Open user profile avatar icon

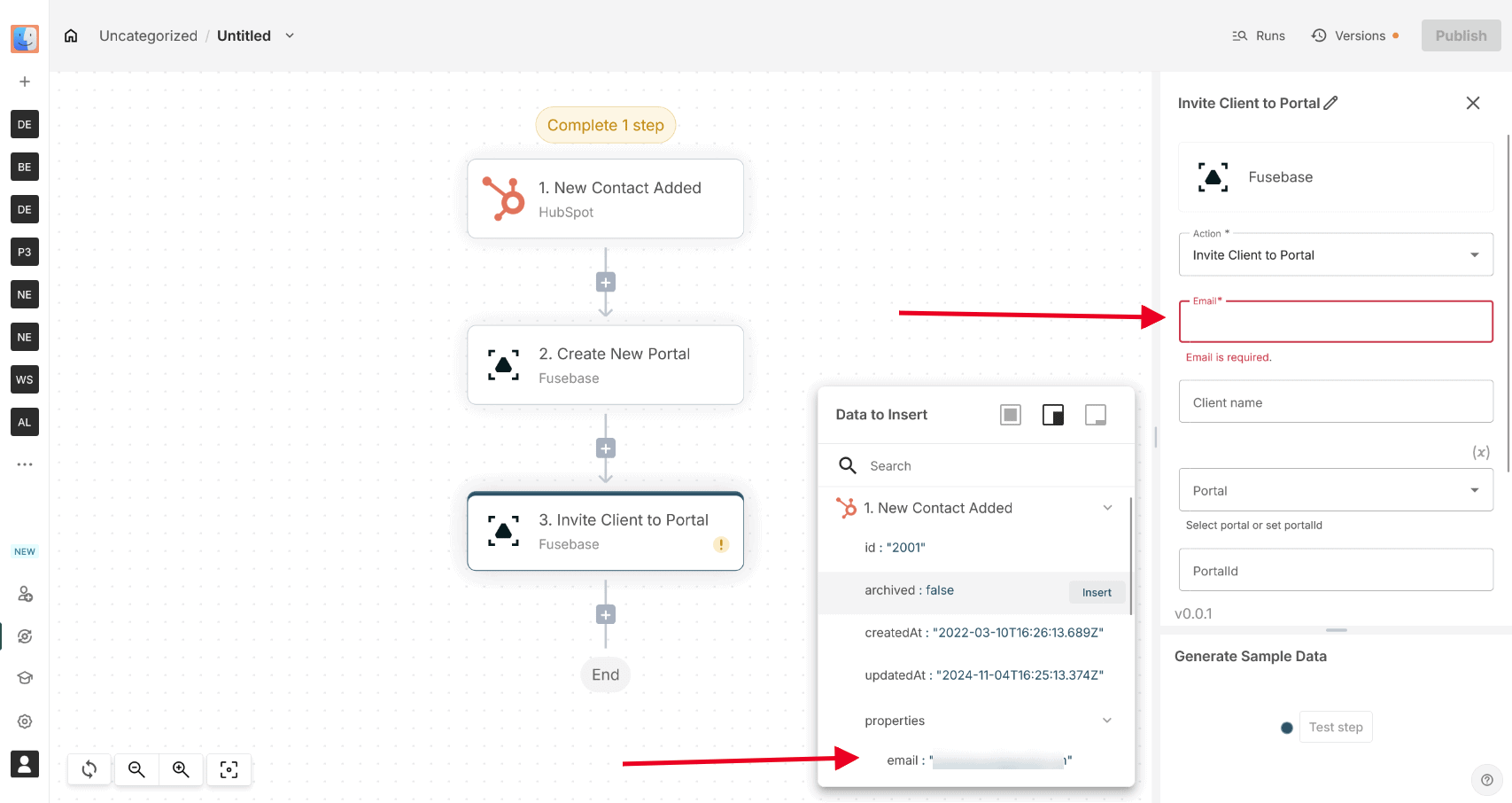[25, 764]
